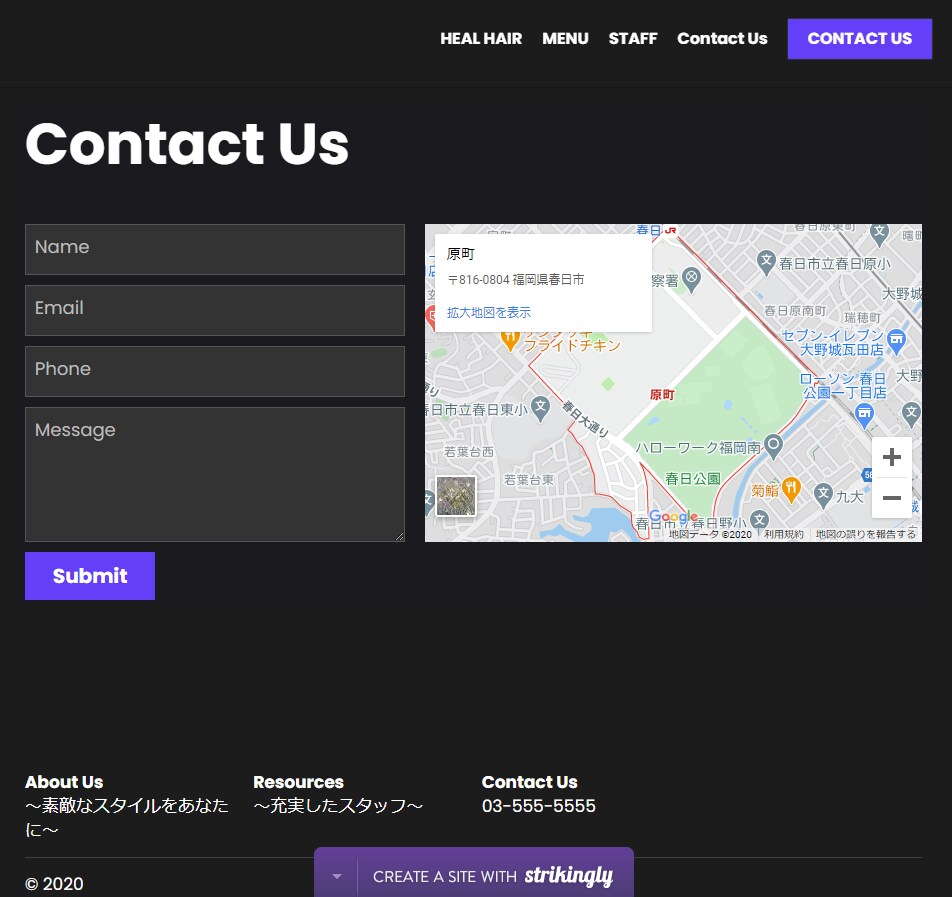Click the footer Resources heading
The height and width of the screenshot is (897, 952).
pyautogui.click(x=298, y=782)
